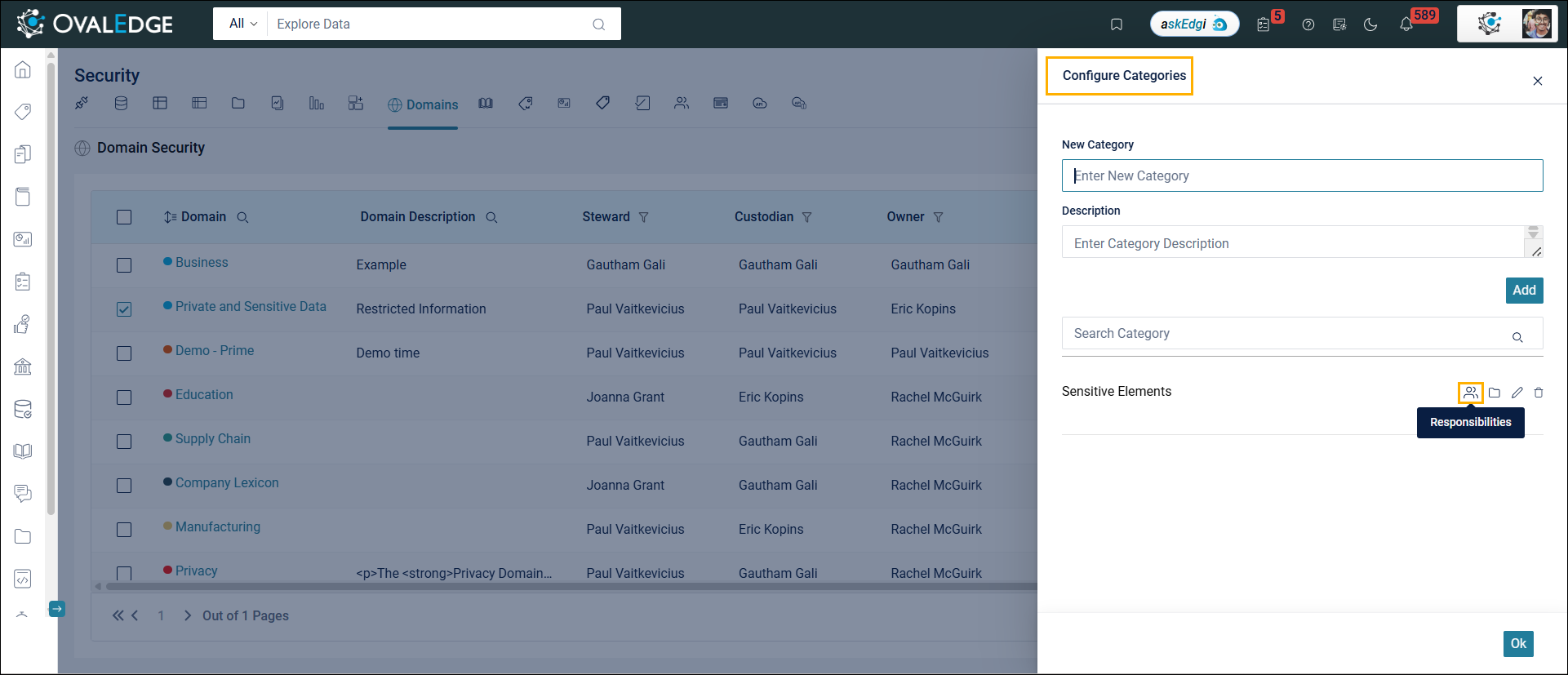Click the folder icon beside Sensitive Elements
1568x675 pixels.
point(1494,393)
